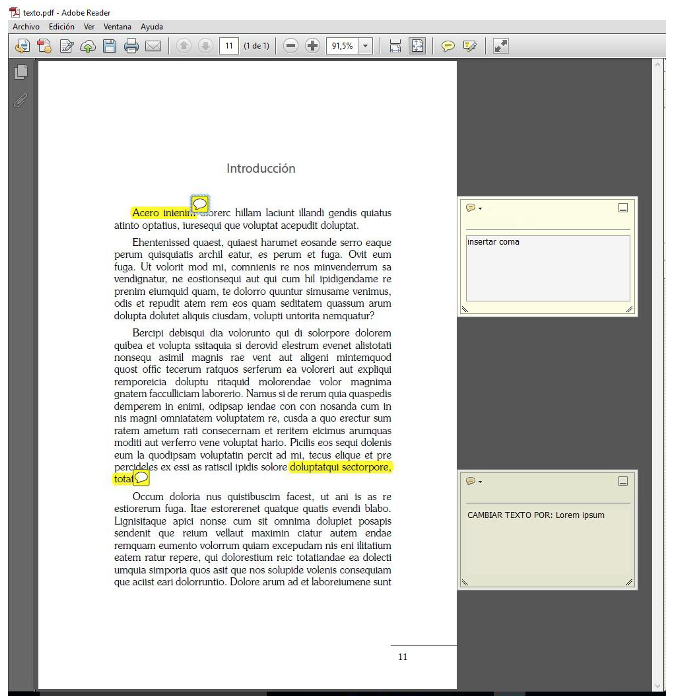Image resolution: width=674 pixels, height=696 pixels.
Task: Click the 91,5% zoom value field
Action: coord(342,46)
